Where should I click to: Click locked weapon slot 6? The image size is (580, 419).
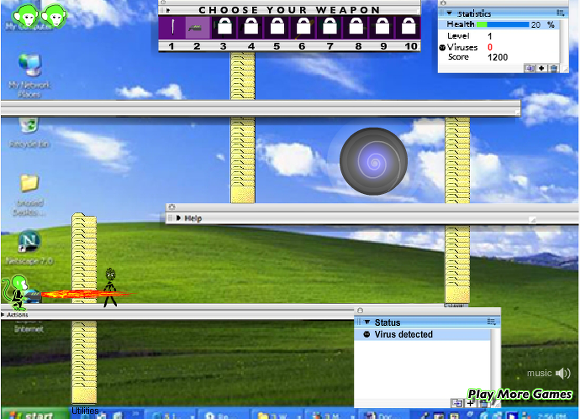tap(303, 27)
